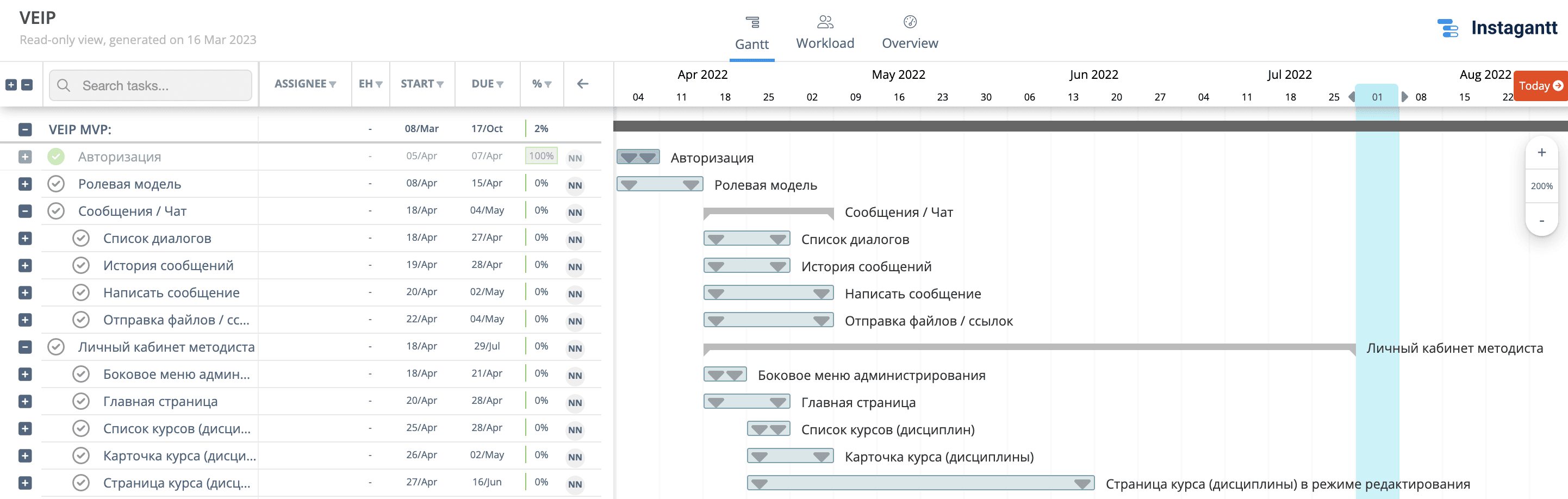Viewport: 1568px width, 499px height.
Task: Click the Today button
Action: pyautogui.click(x=1539, y=86)
